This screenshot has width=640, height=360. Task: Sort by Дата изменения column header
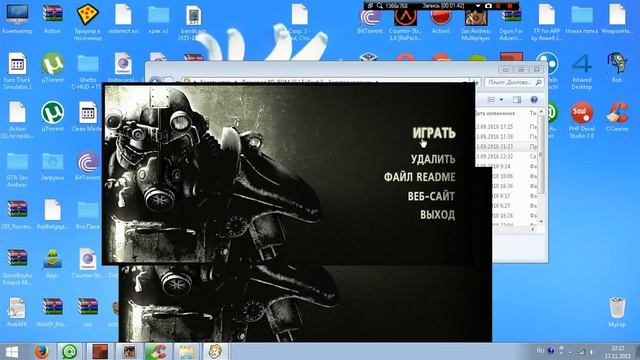495,113
